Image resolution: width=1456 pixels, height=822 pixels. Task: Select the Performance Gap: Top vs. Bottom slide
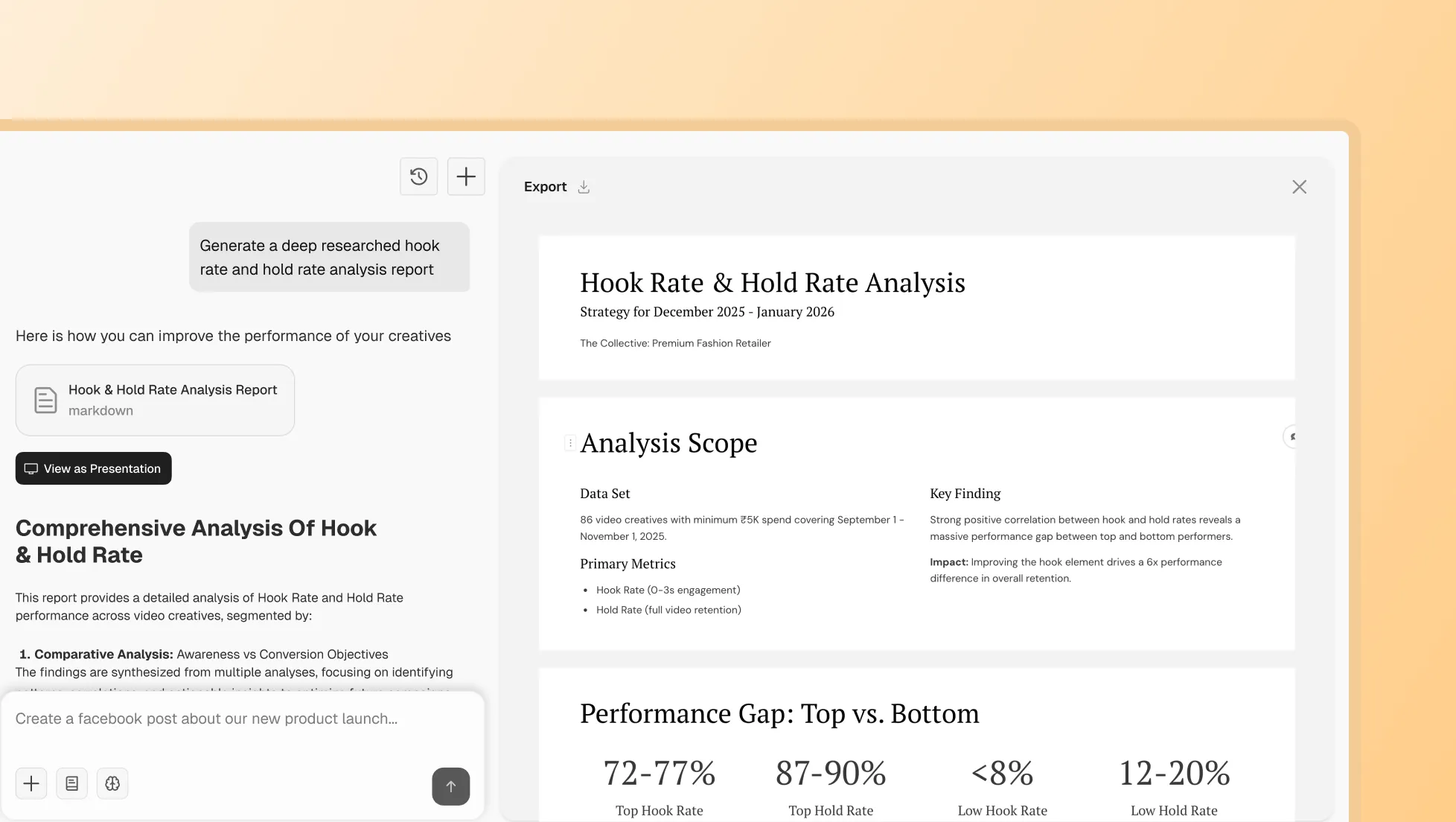coord(916,745)
